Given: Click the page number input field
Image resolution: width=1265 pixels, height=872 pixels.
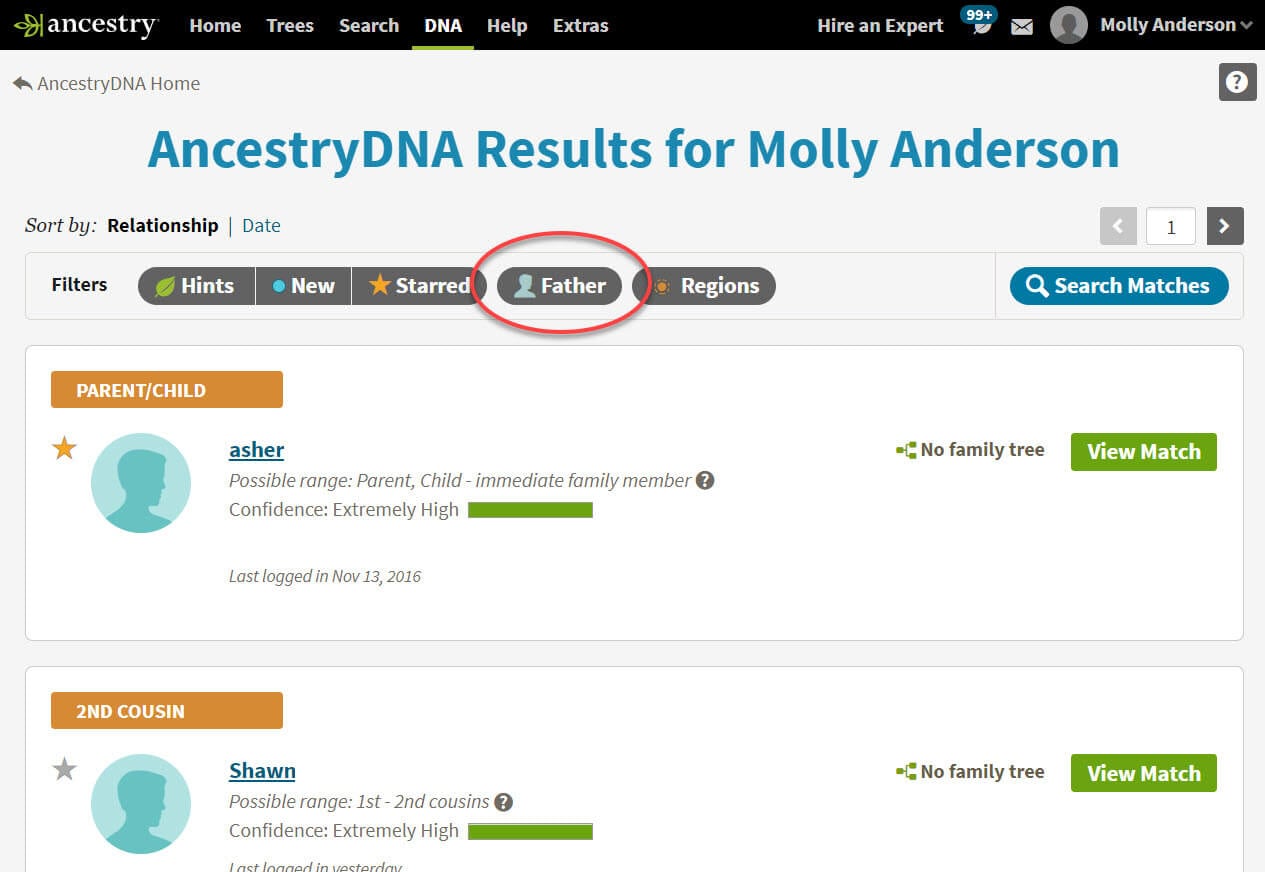Looking at the screenshot, I should pos(1170,226).
